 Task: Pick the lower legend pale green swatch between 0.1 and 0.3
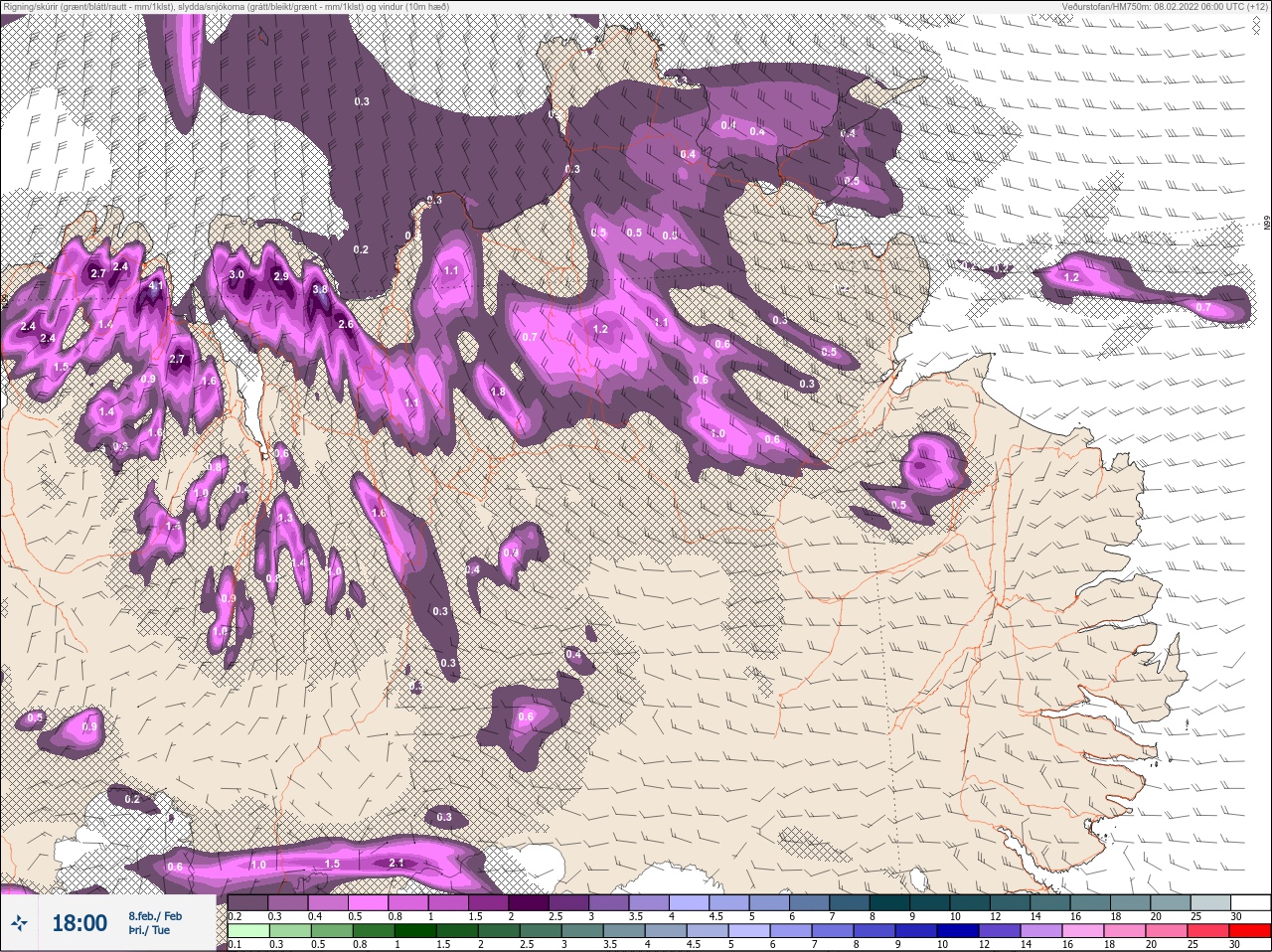[248, 930]
